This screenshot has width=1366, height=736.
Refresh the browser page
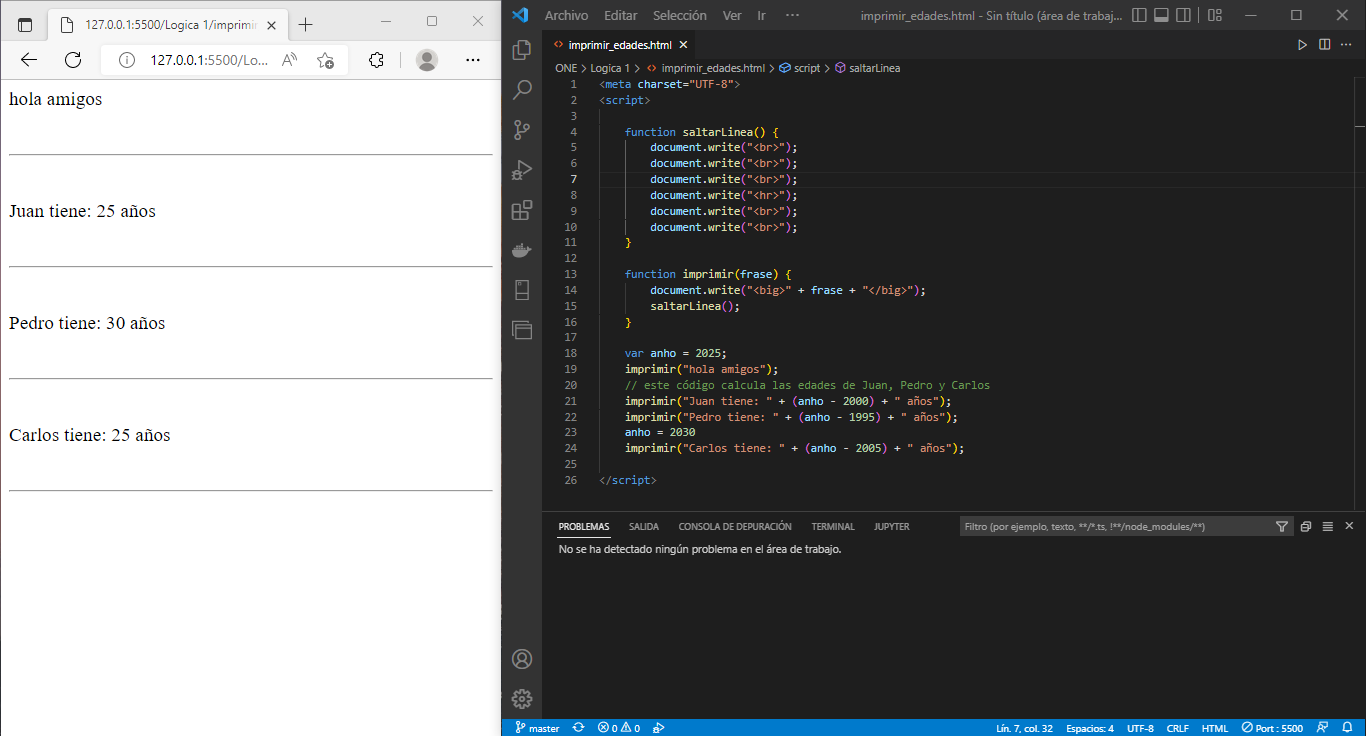pos(73,60)
